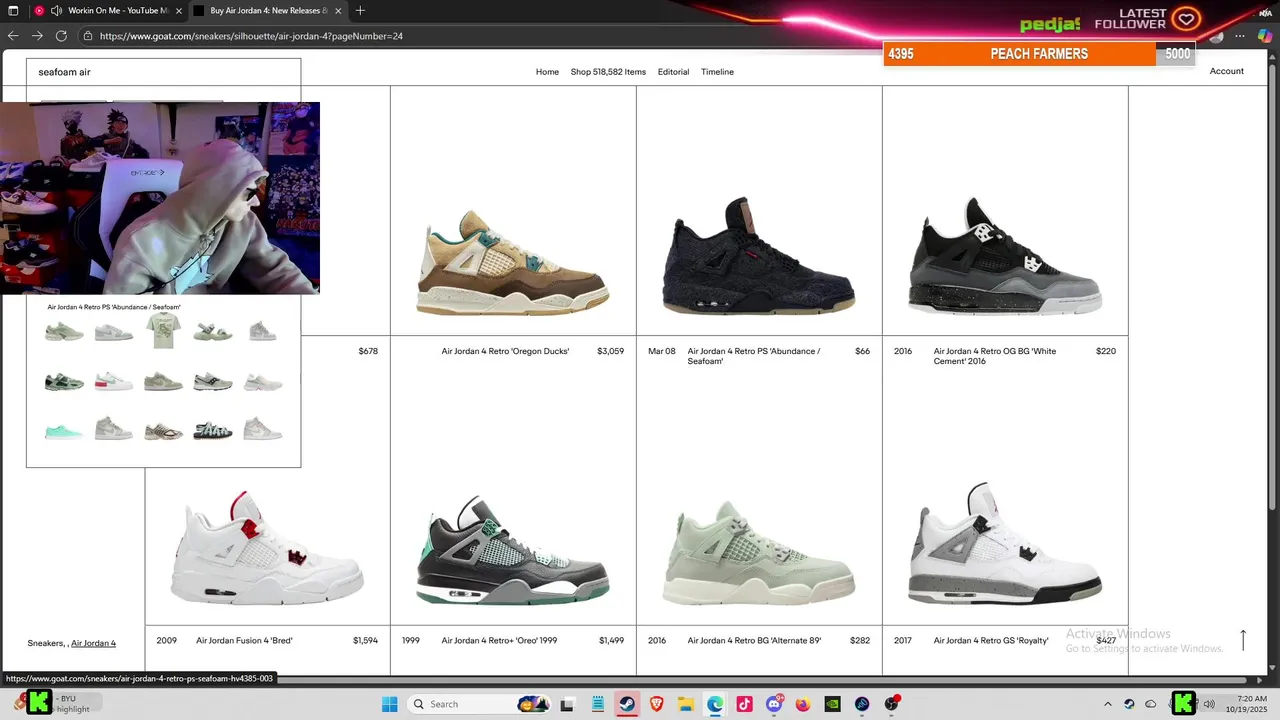Image resolution: width=1280 pixels, height=720 pixels.
Task: Open the Timeline menu link
Action: [x=717, y=72]
